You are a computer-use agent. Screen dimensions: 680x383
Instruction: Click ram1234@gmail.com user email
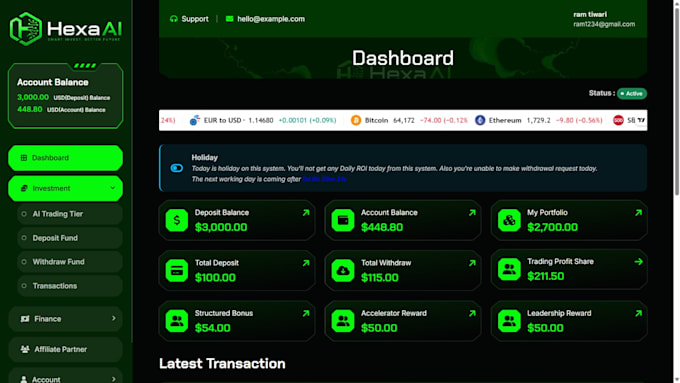604,24
